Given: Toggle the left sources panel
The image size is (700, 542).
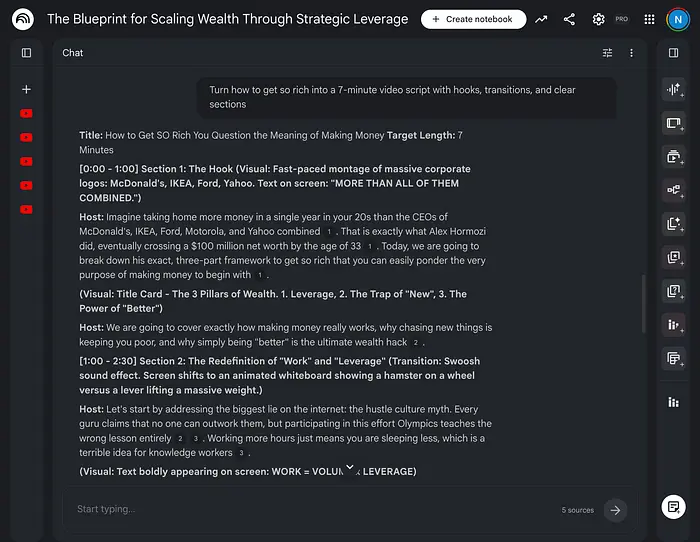Looking at the screenshot, I should coord(26,53).
